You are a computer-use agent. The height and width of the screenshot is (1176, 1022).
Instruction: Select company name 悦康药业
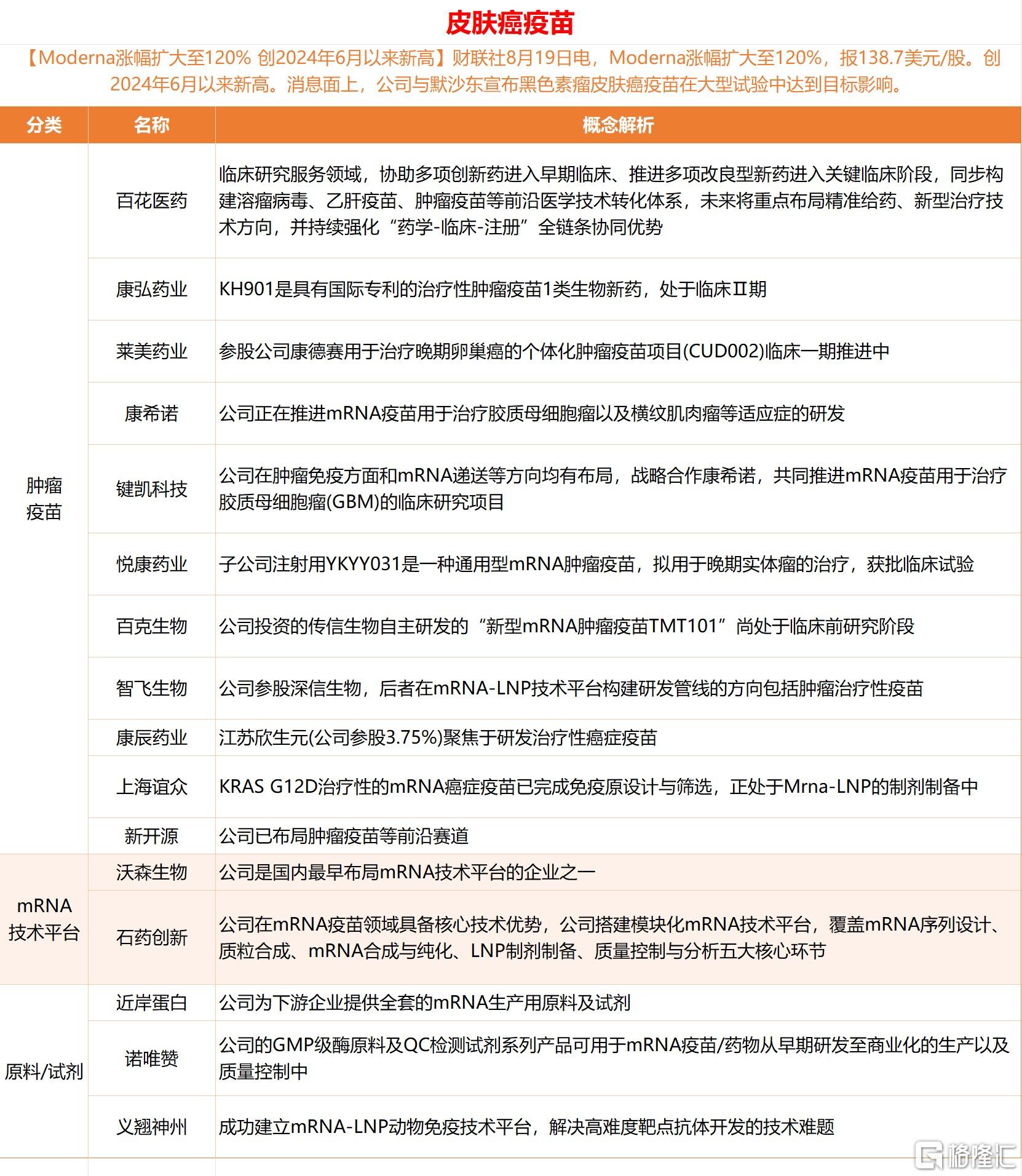point(152,564)
